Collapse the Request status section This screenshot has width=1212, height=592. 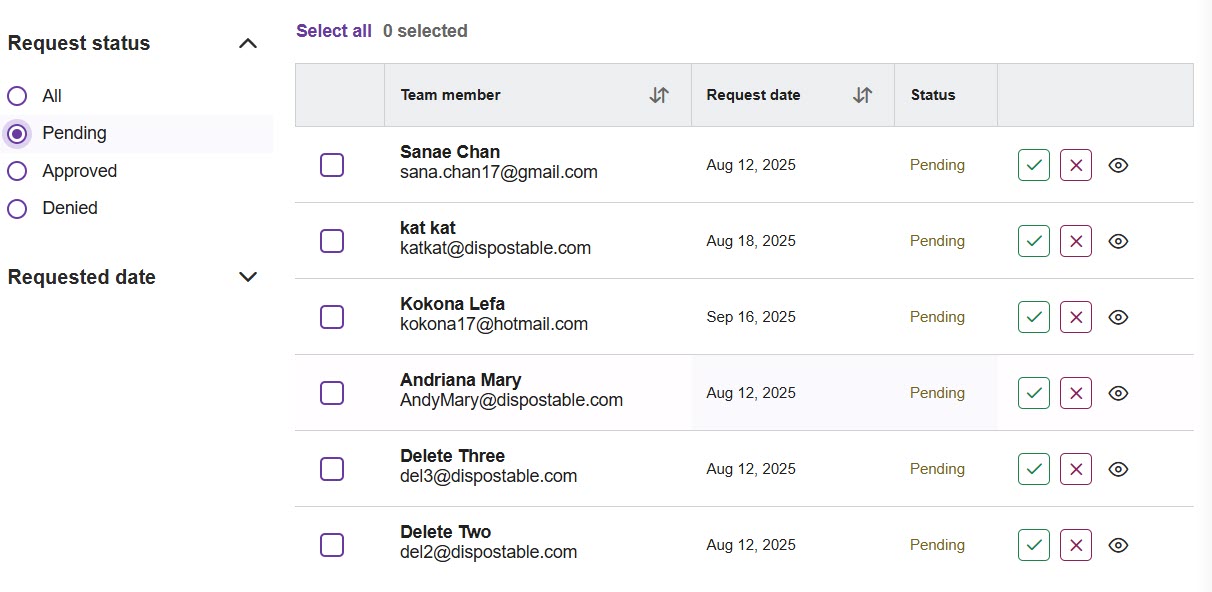(248, 43)
